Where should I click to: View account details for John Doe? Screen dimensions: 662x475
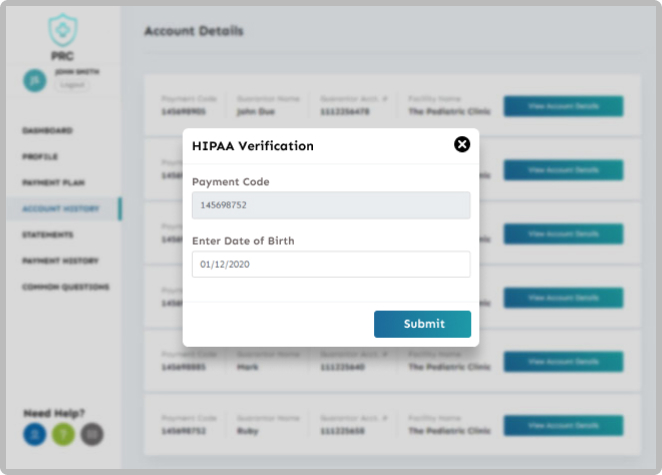[563, 106]
